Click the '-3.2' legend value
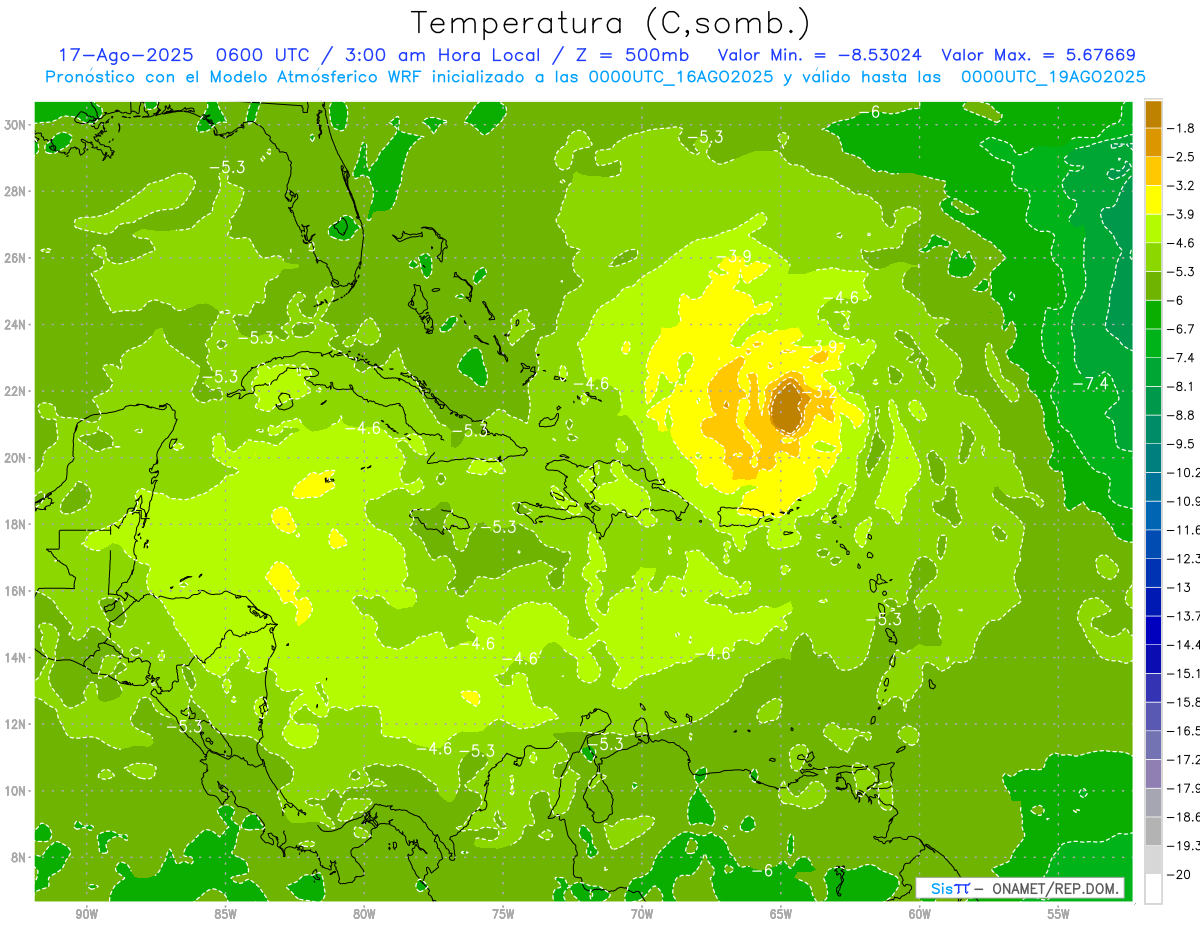Viewport: 1200px width, 927px height. 1182,186
